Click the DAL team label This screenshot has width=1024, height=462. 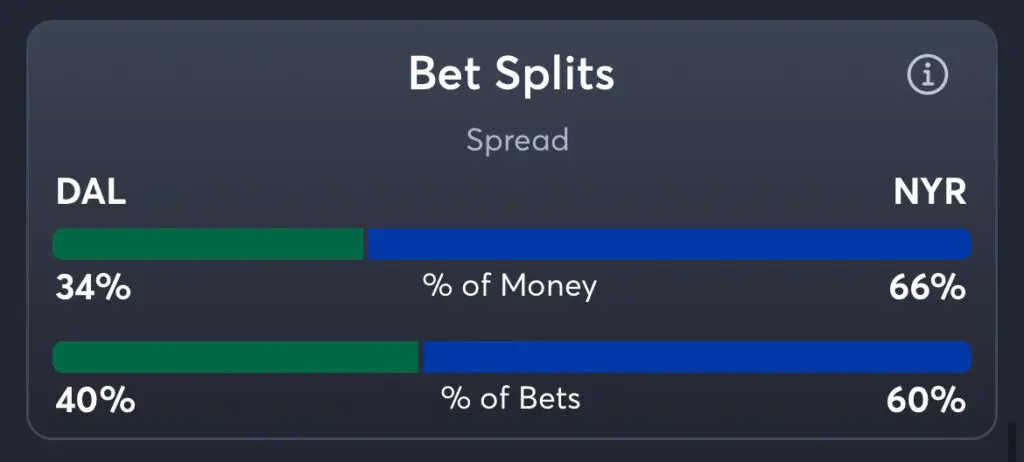[x=91, y=193]
